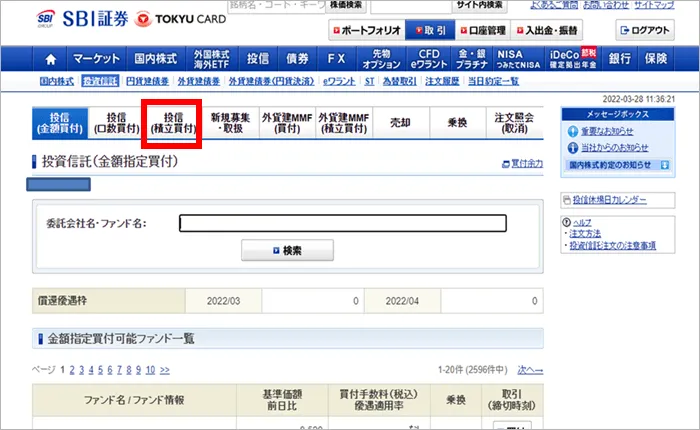Click the SBI証券 logo

click(82, 19)
